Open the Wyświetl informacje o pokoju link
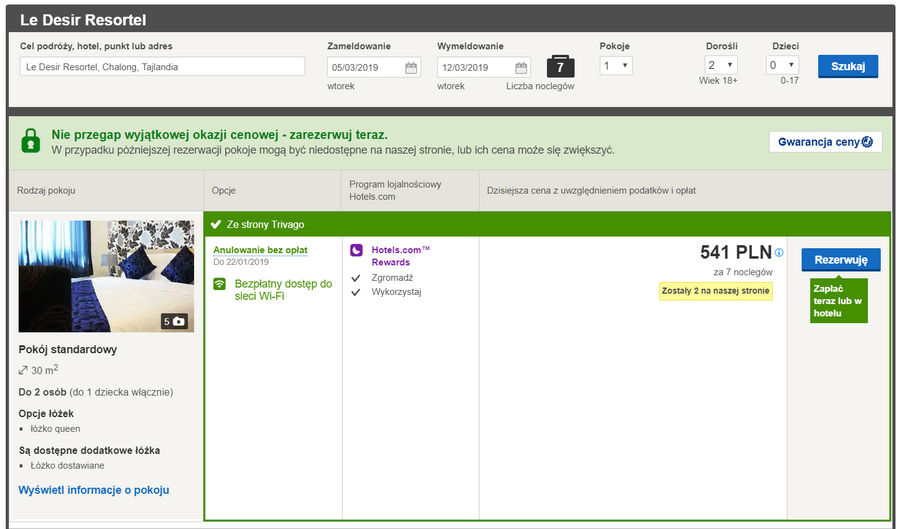The height and width of the screenshot is (529, 900). coord(94,490)
